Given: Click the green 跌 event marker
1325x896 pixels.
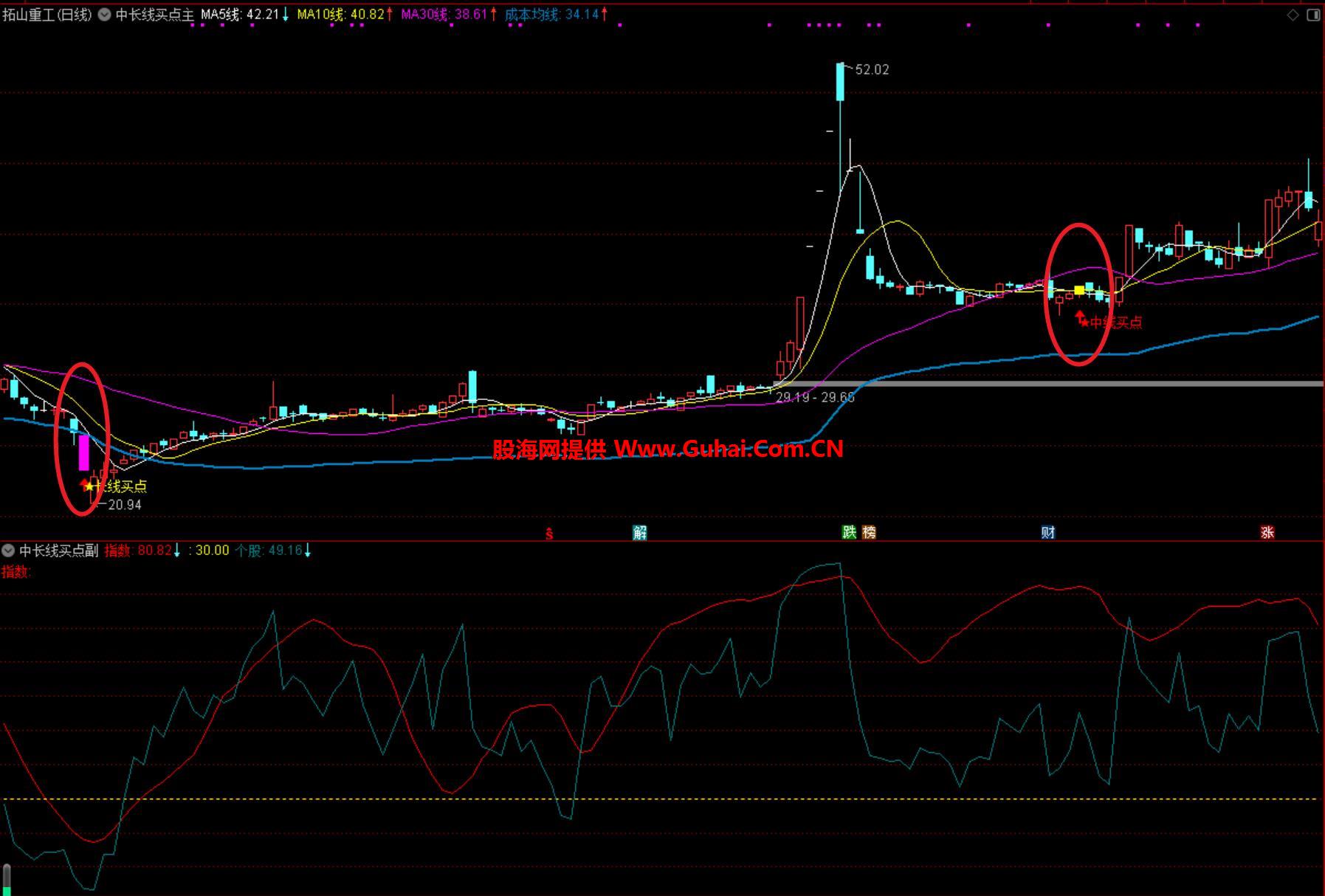Looking at the screenshot, I should 850,532.
